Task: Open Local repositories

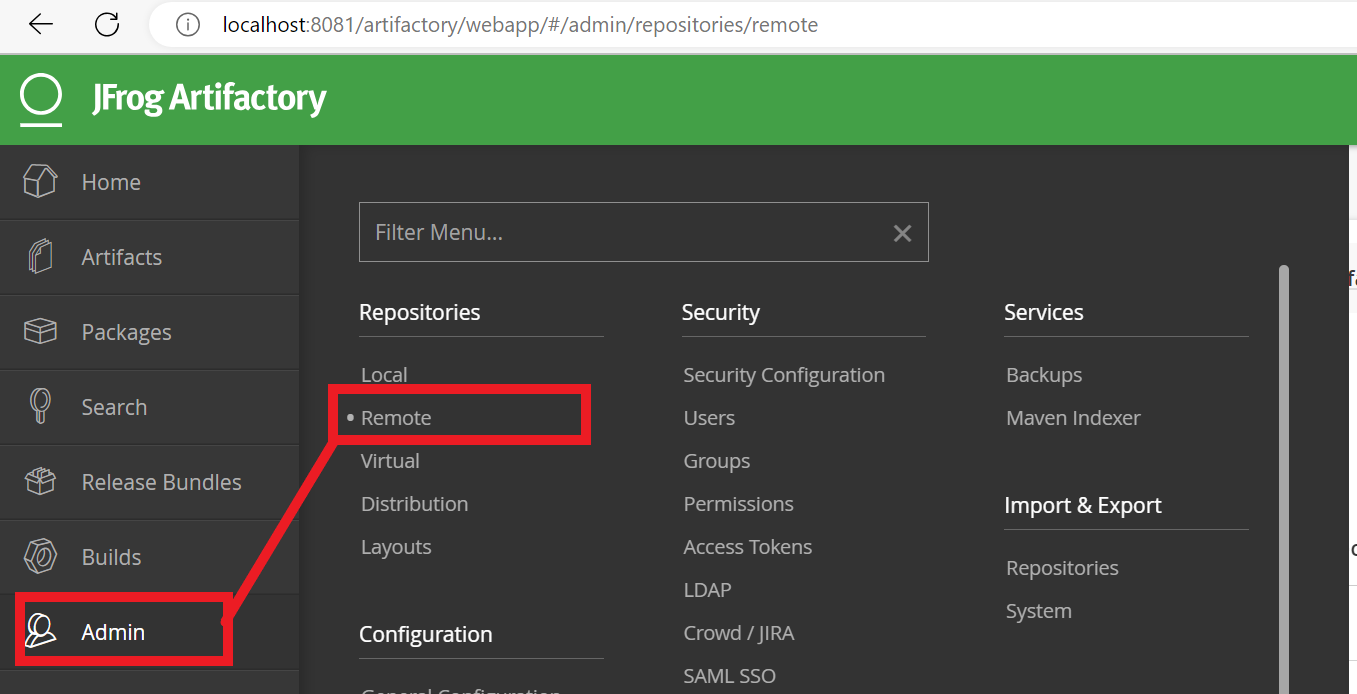Action: coord(384,375)
